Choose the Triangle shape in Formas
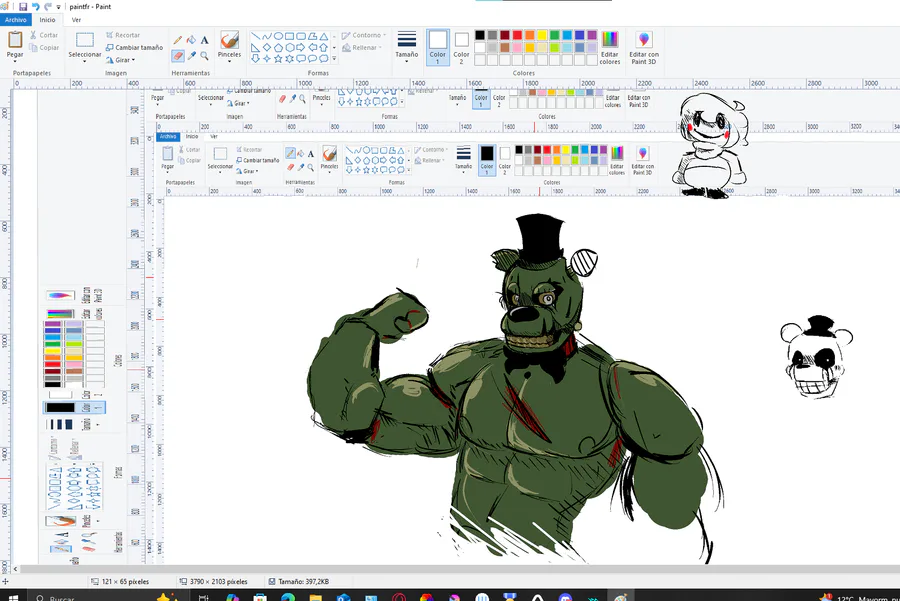Image resolution: width=900 pixels, height=601 pixels. click(324, 36)
